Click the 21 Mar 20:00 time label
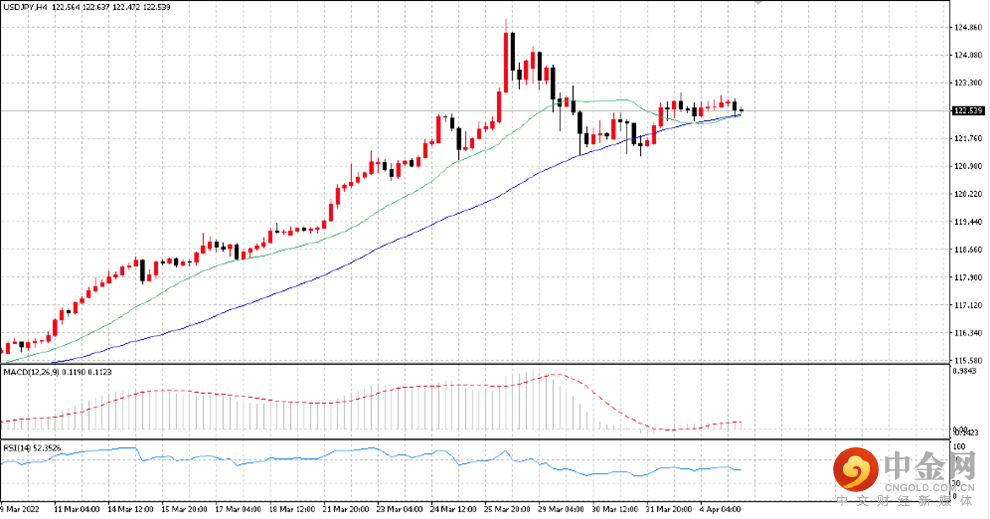 (x=346, y=509)
